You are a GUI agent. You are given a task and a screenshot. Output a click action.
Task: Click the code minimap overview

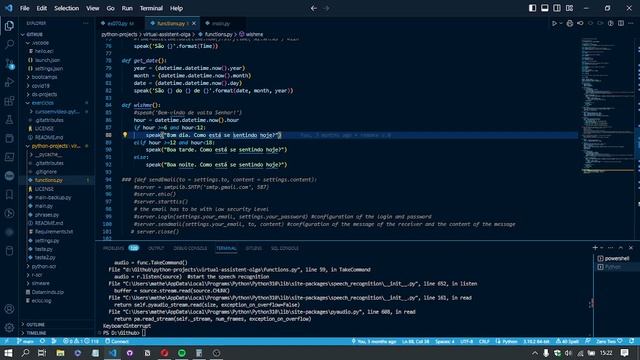607,106
